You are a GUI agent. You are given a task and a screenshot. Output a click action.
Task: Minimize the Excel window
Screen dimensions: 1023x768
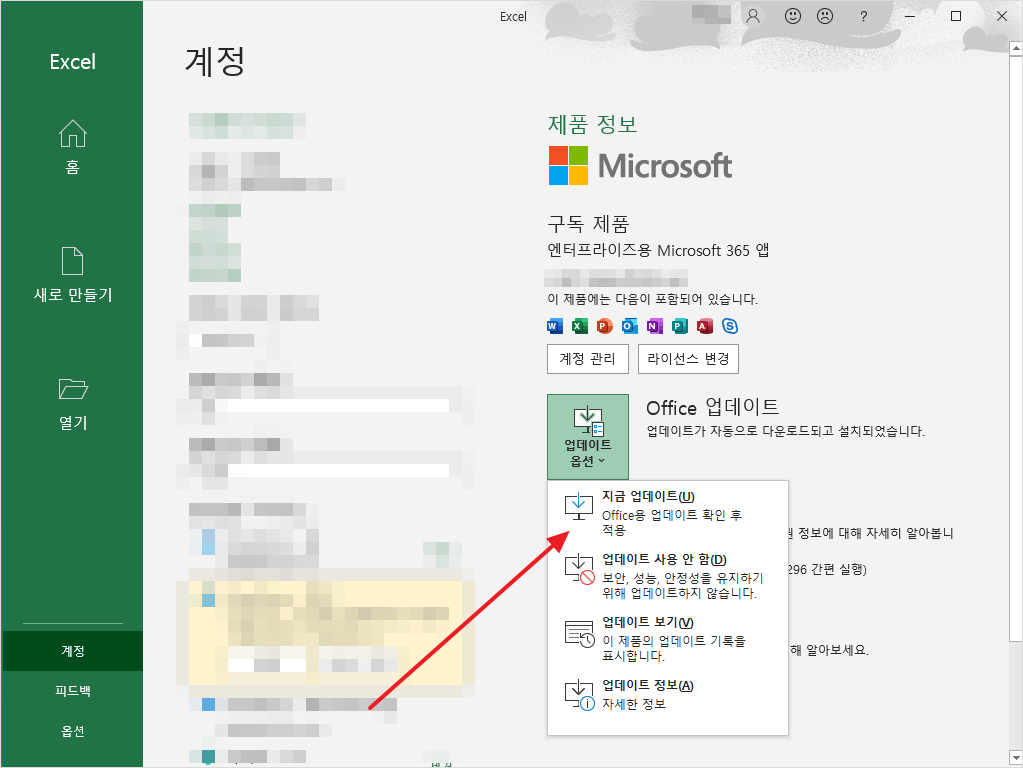click(x=910, y=16)
